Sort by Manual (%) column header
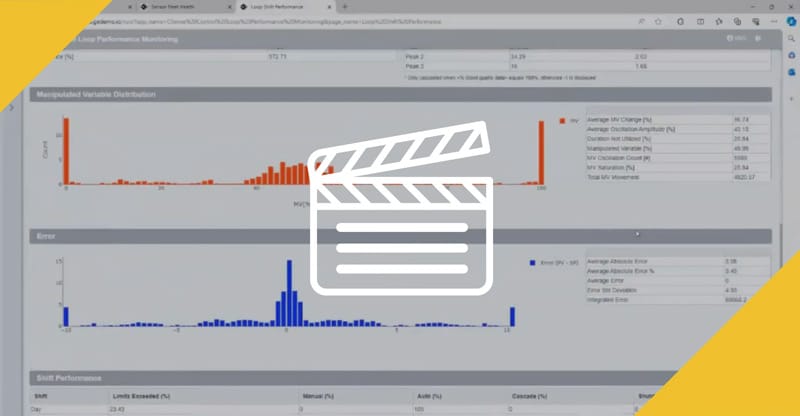Image resolution: width=800 pixels, height=416 pixels. [318, 396]
